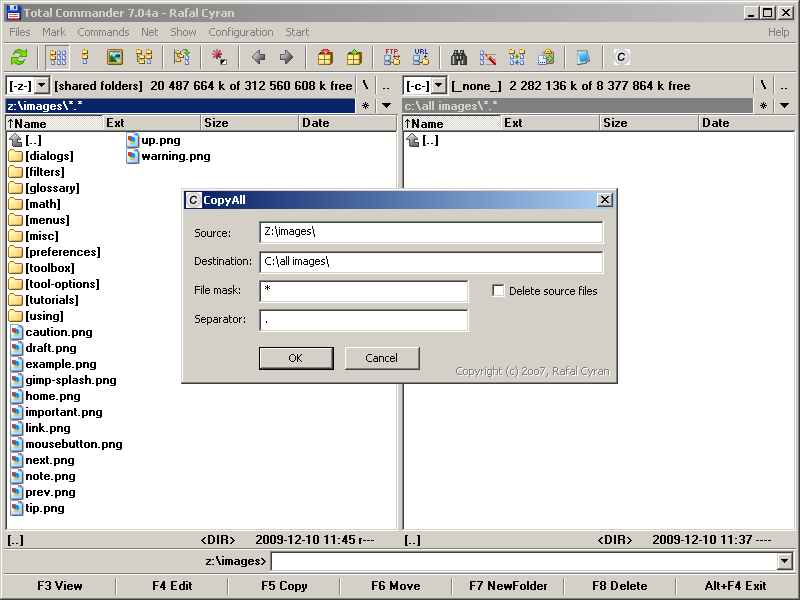Click the command line input box

[x=526, y=561]
